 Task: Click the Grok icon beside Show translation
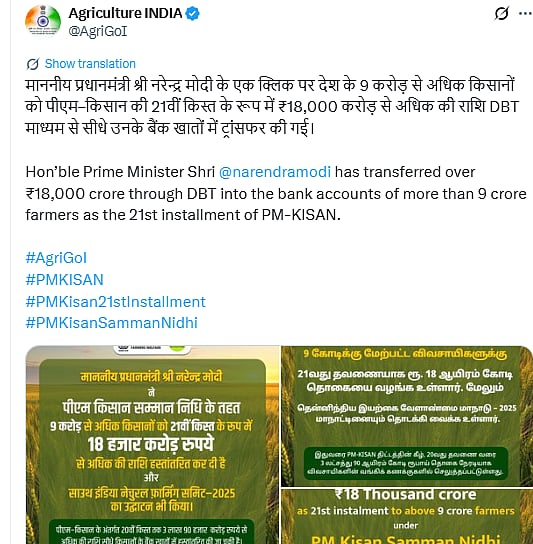(x=33, y=64)
